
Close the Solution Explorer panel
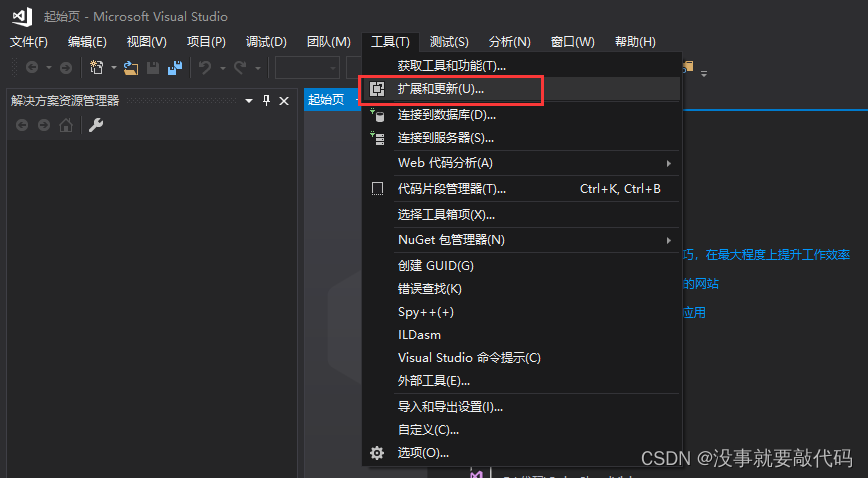284,101
